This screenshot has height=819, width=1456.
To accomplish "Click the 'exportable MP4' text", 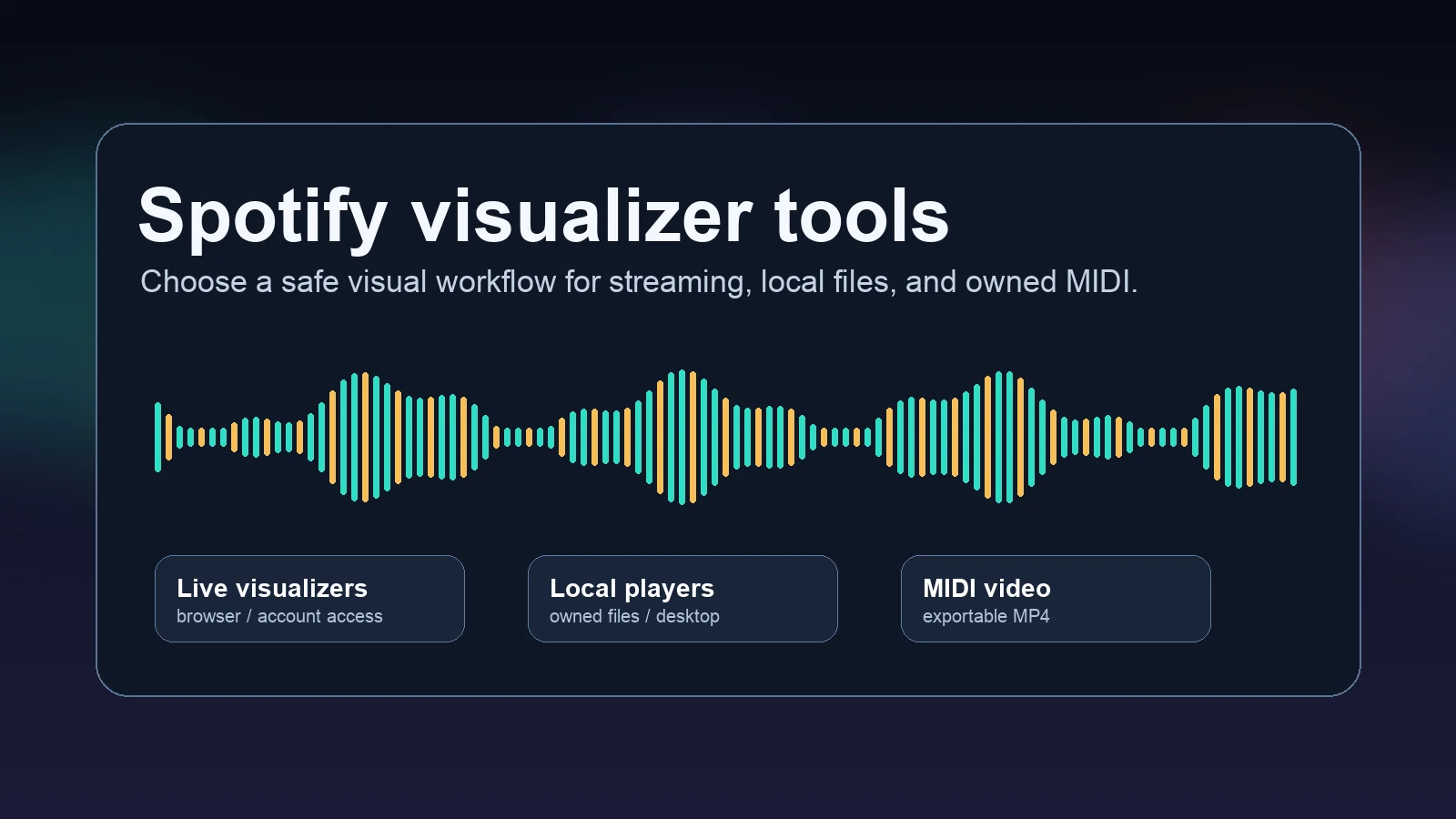I will [x=986, y=616].
